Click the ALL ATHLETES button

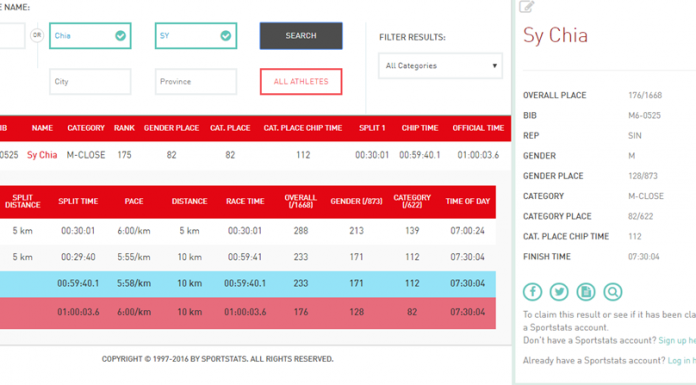[x=301, y=82]
